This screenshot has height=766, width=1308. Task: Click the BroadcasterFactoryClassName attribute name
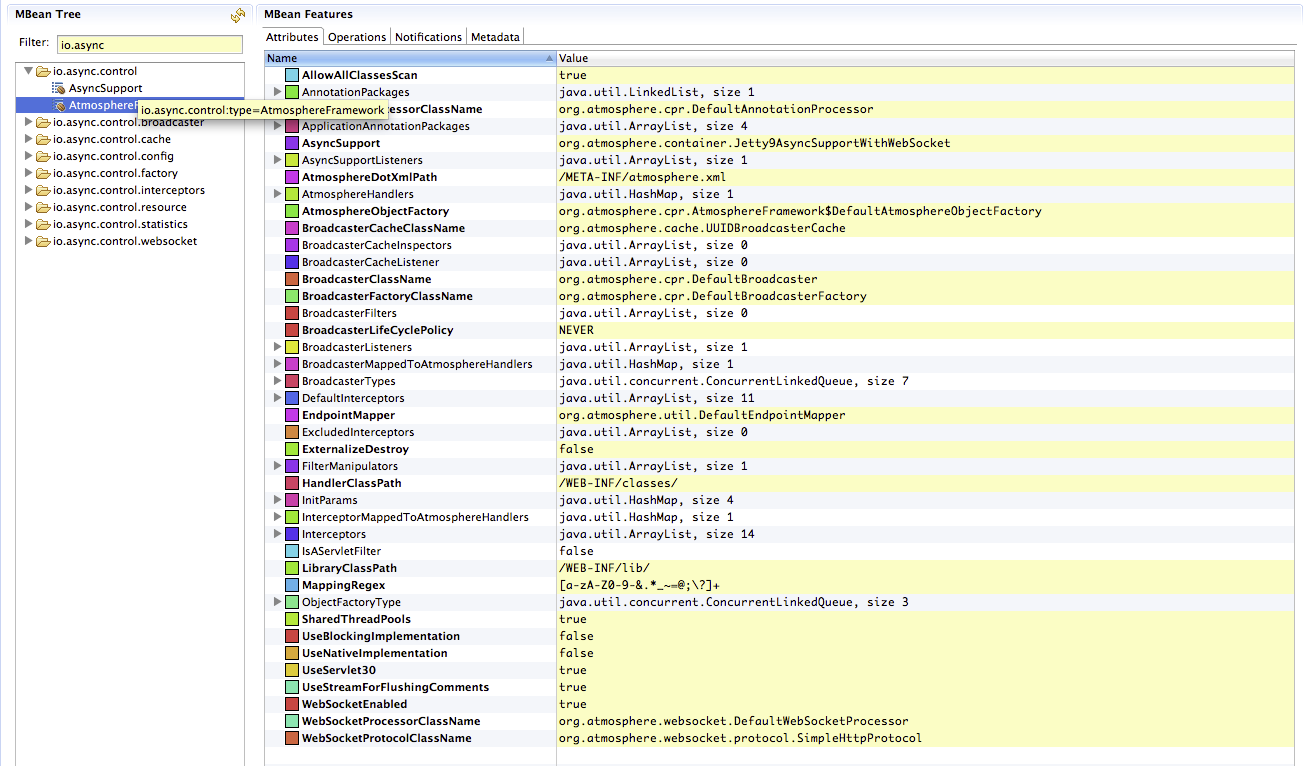click(387, 296)
